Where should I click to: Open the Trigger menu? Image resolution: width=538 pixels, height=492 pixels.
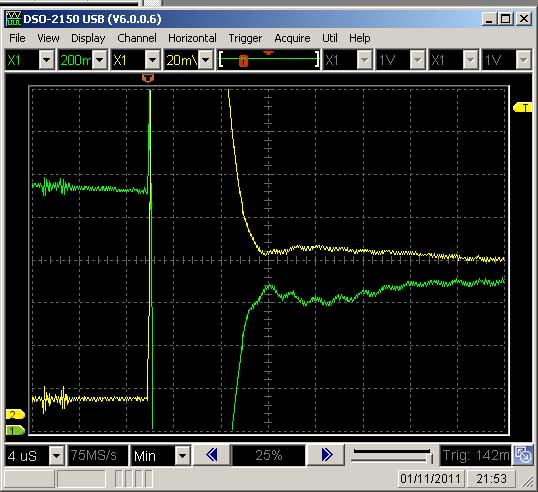point(245,38)
